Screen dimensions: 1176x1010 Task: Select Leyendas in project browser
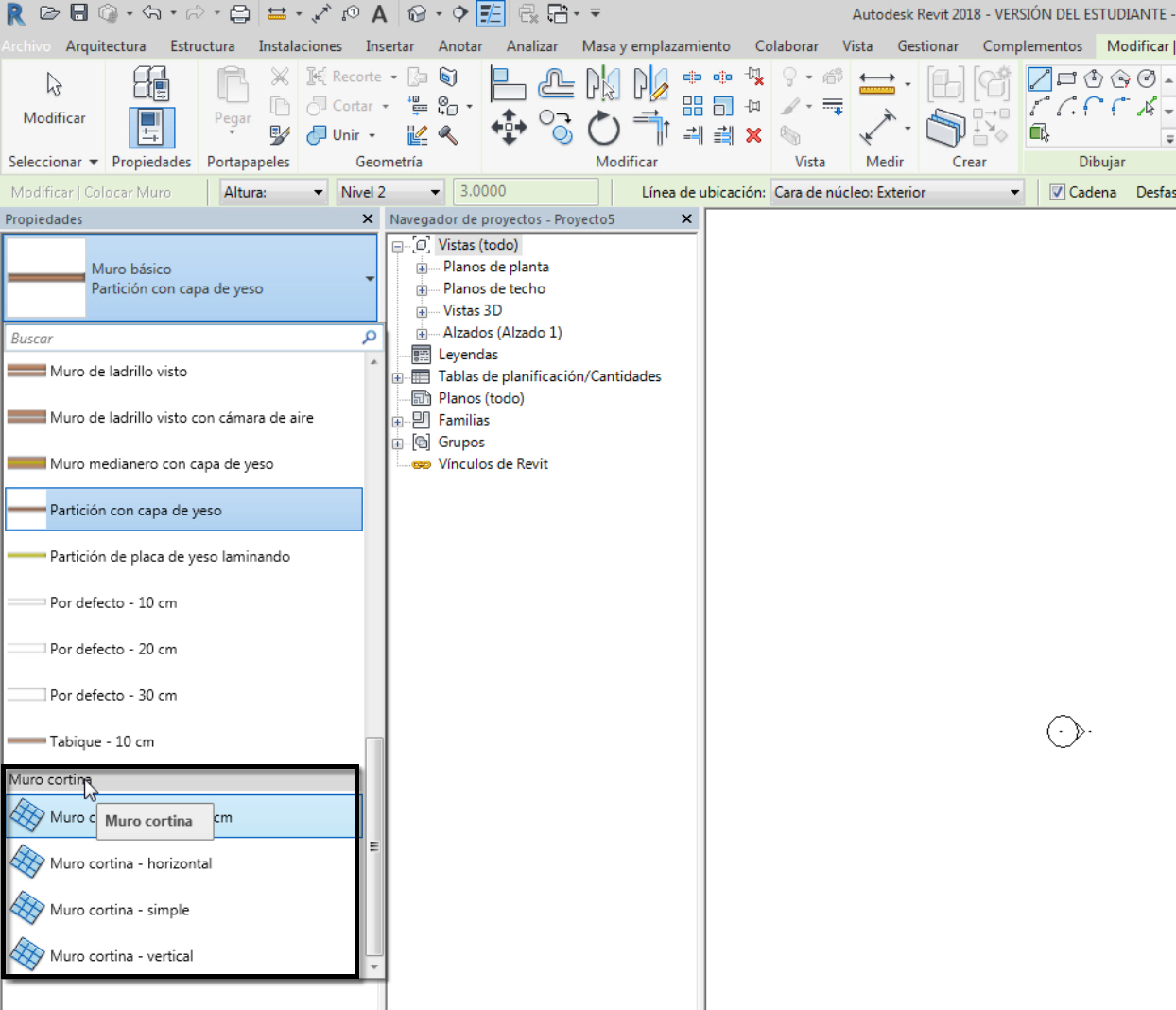click(467, 355)
